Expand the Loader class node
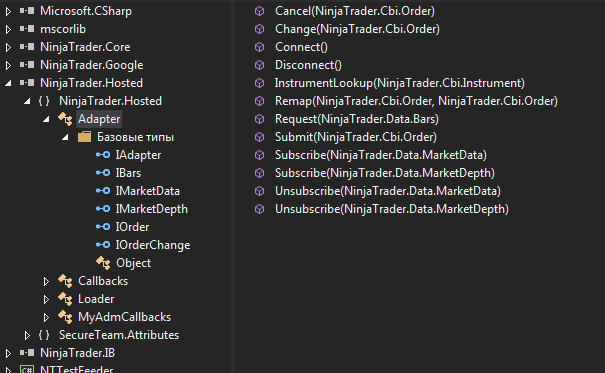This screenshot has height=373, width=605. 46,299
